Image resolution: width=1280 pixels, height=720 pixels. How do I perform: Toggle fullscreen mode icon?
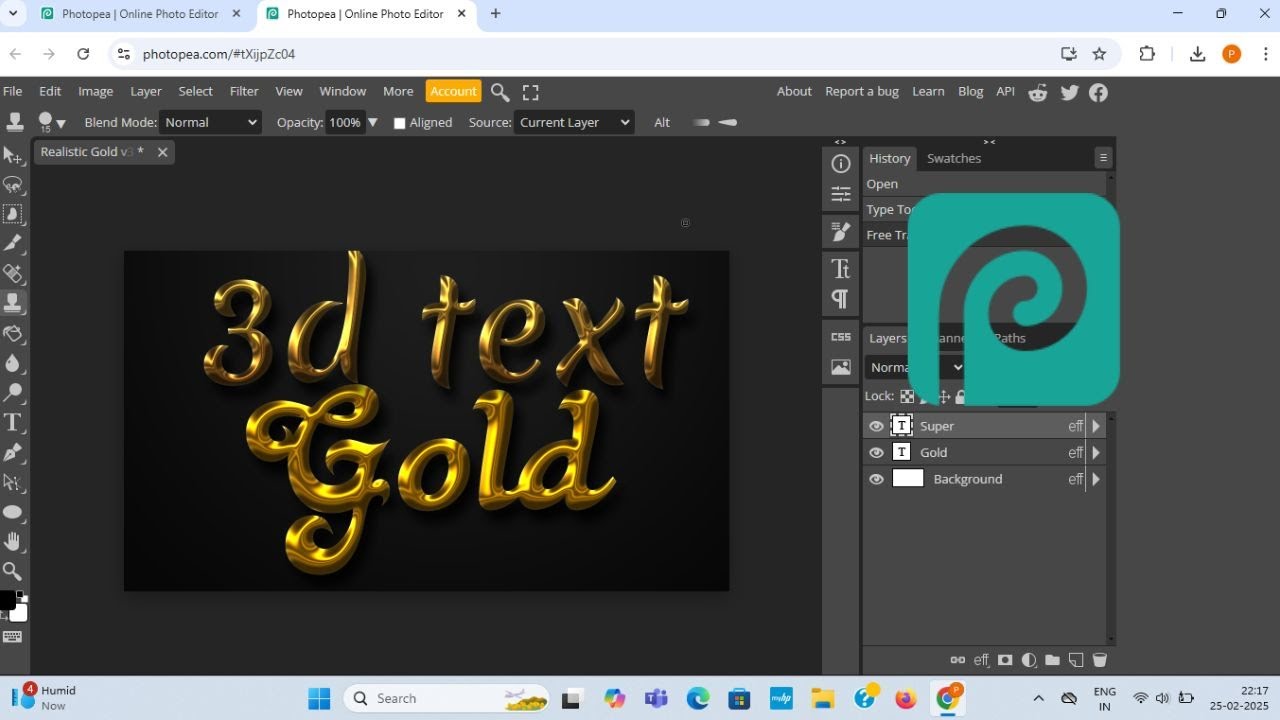531,92
